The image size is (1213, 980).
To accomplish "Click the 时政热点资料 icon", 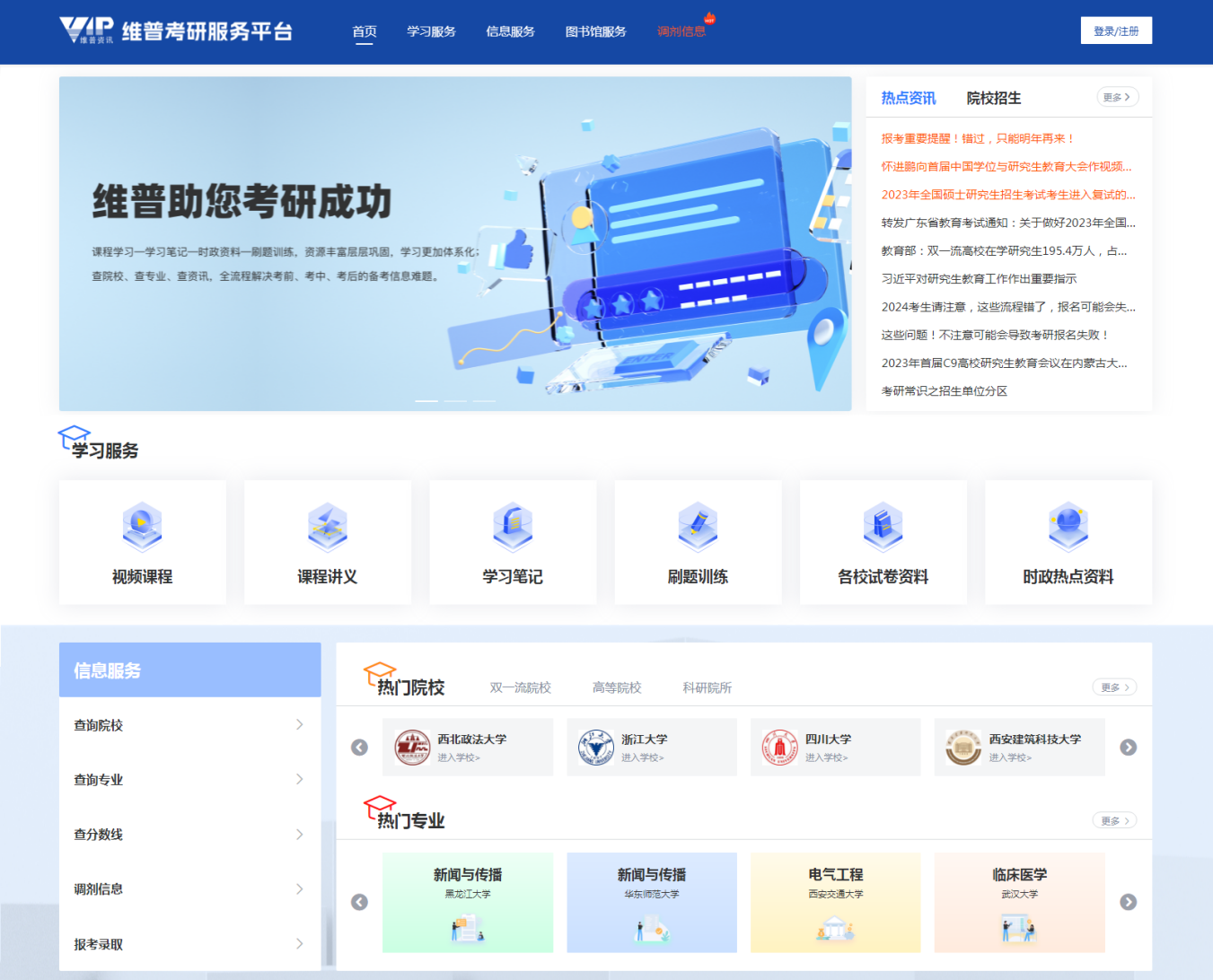I will [x=1068, y=526].
